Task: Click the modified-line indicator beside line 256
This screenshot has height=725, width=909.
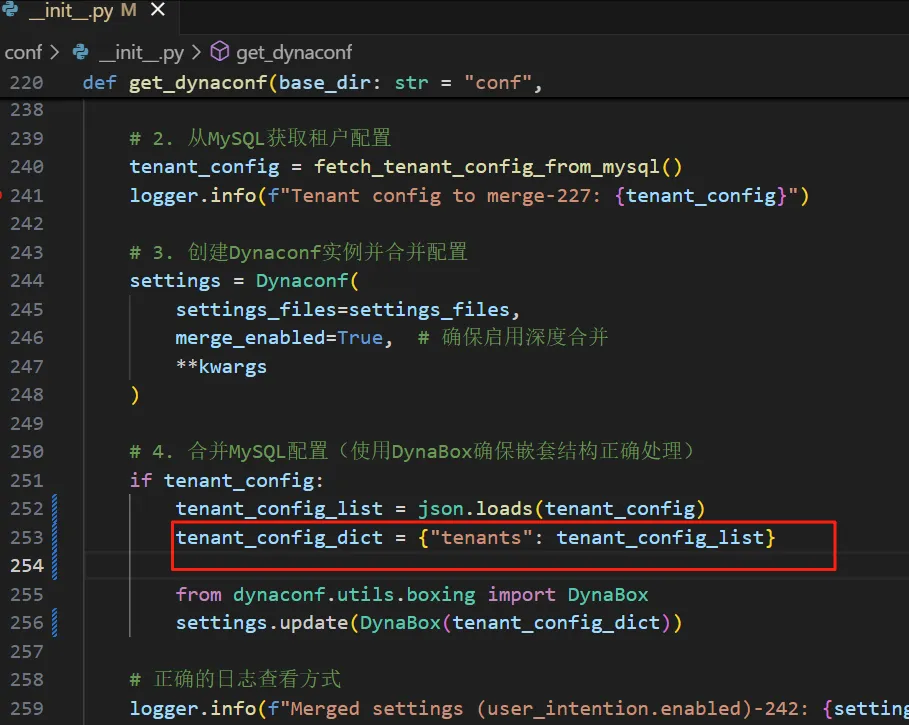Action: 54,623
